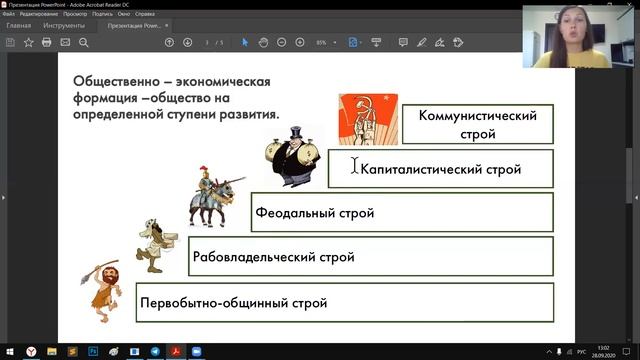Click the Коммунистический строй box
This screenshot has height=360, width=640.
click(478, 124)
